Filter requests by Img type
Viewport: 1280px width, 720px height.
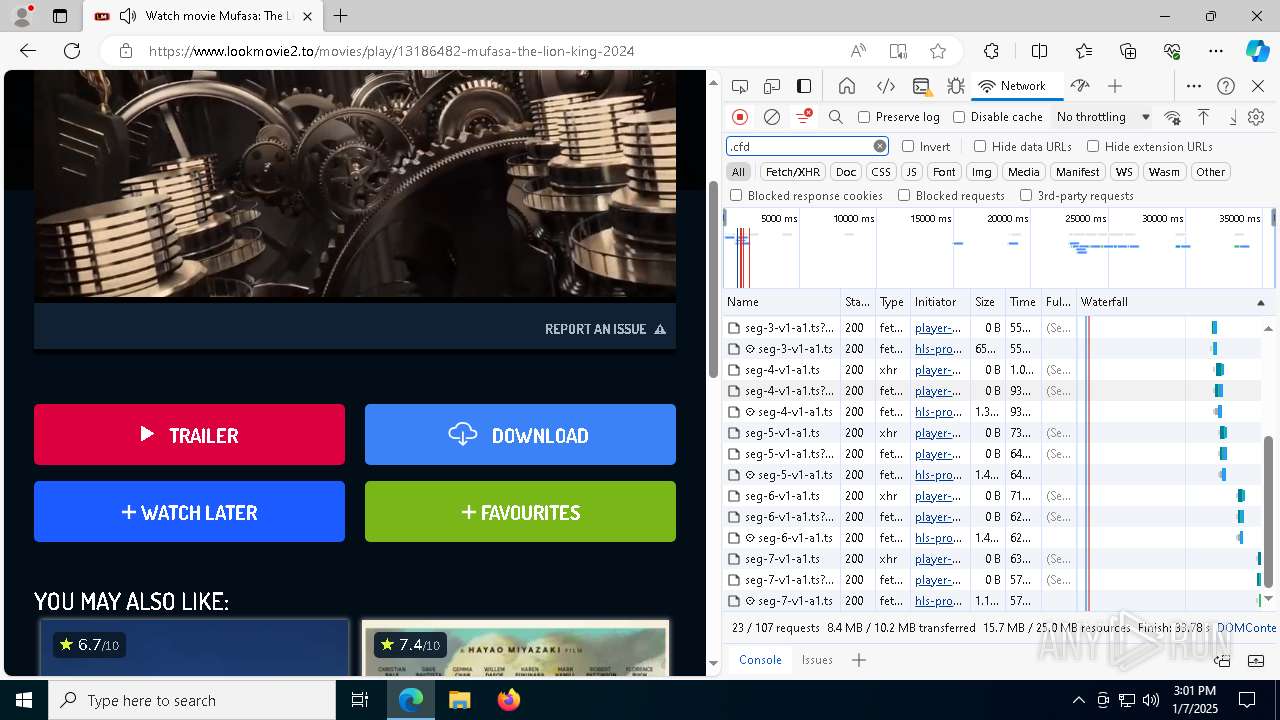[982, 172]
